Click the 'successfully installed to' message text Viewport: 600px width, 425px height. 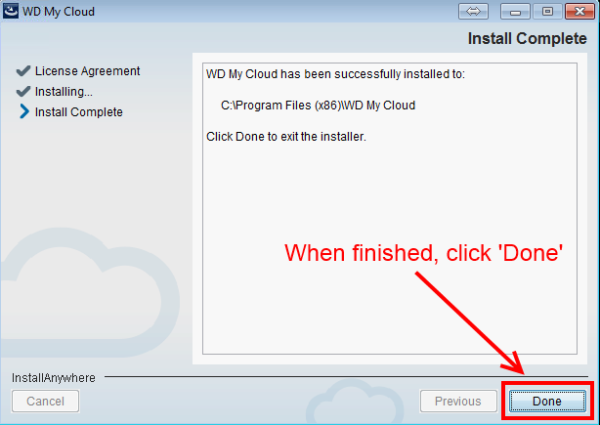(335, 74)
